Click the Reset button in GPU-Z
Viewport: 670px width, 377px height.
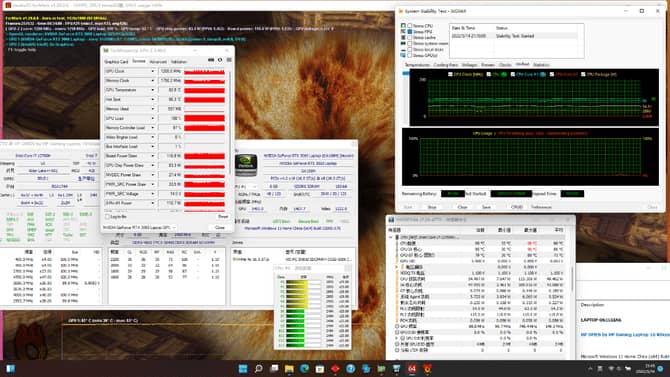click(x=223, y=217)
